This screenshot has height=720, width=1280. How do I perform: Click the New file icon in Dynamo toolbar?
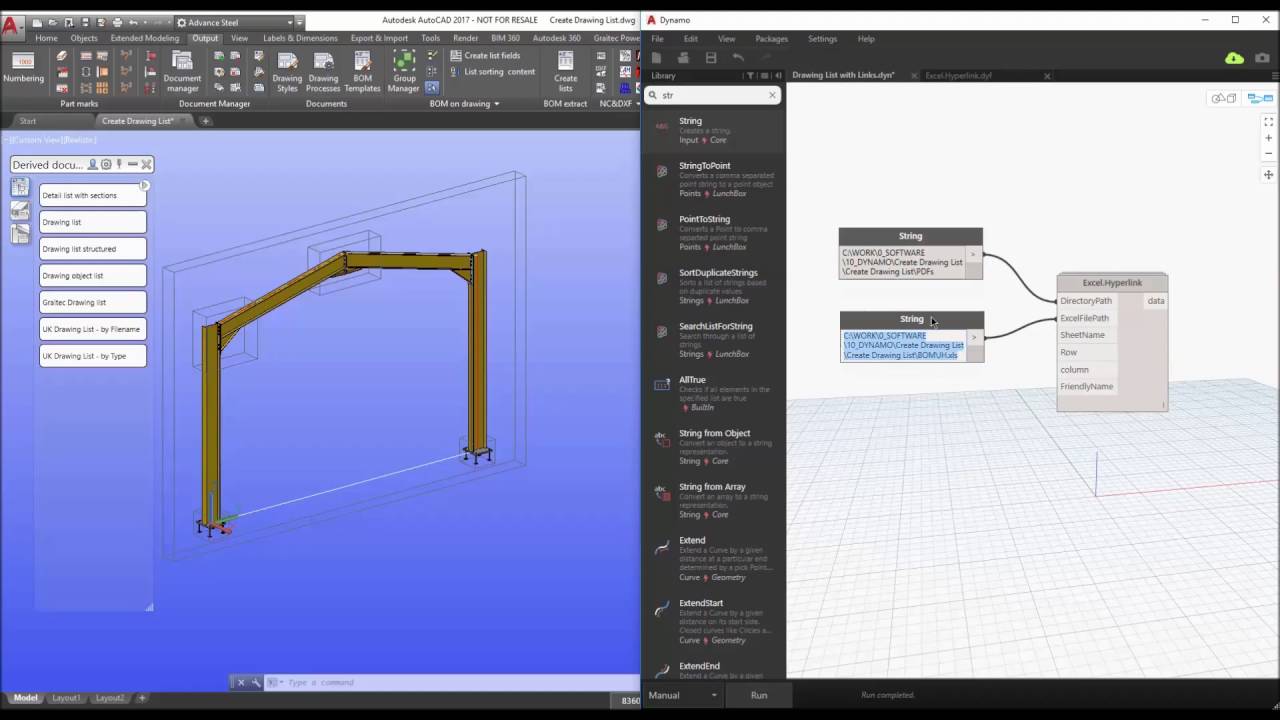(x=656, y=58)
